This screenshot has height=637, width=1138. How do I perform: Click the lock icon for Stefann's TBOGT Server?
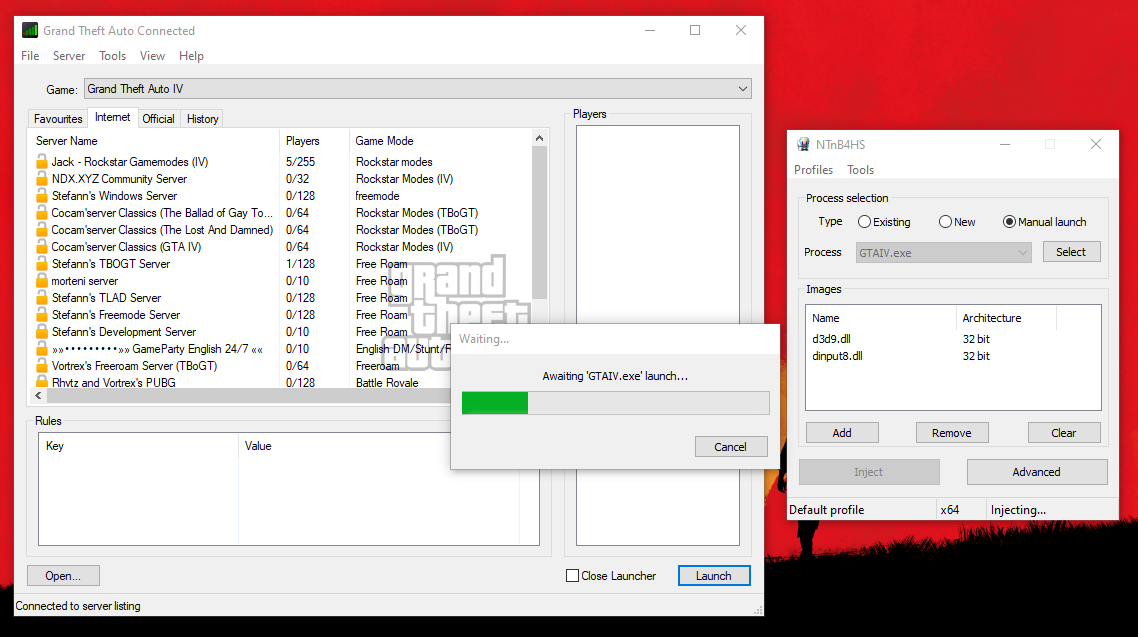click(42, 263)
